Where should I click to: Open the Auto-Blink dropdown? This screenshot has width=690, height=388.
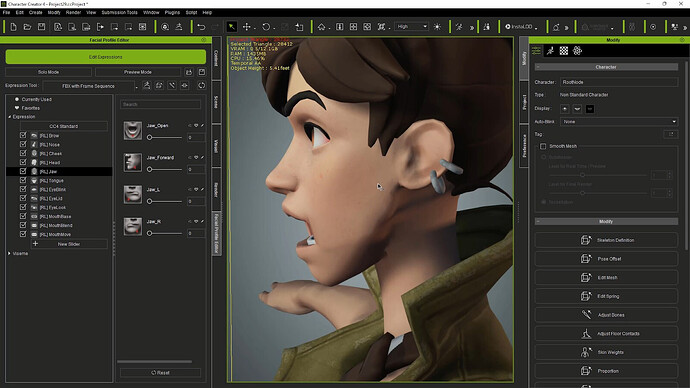(x=619, y=121)
